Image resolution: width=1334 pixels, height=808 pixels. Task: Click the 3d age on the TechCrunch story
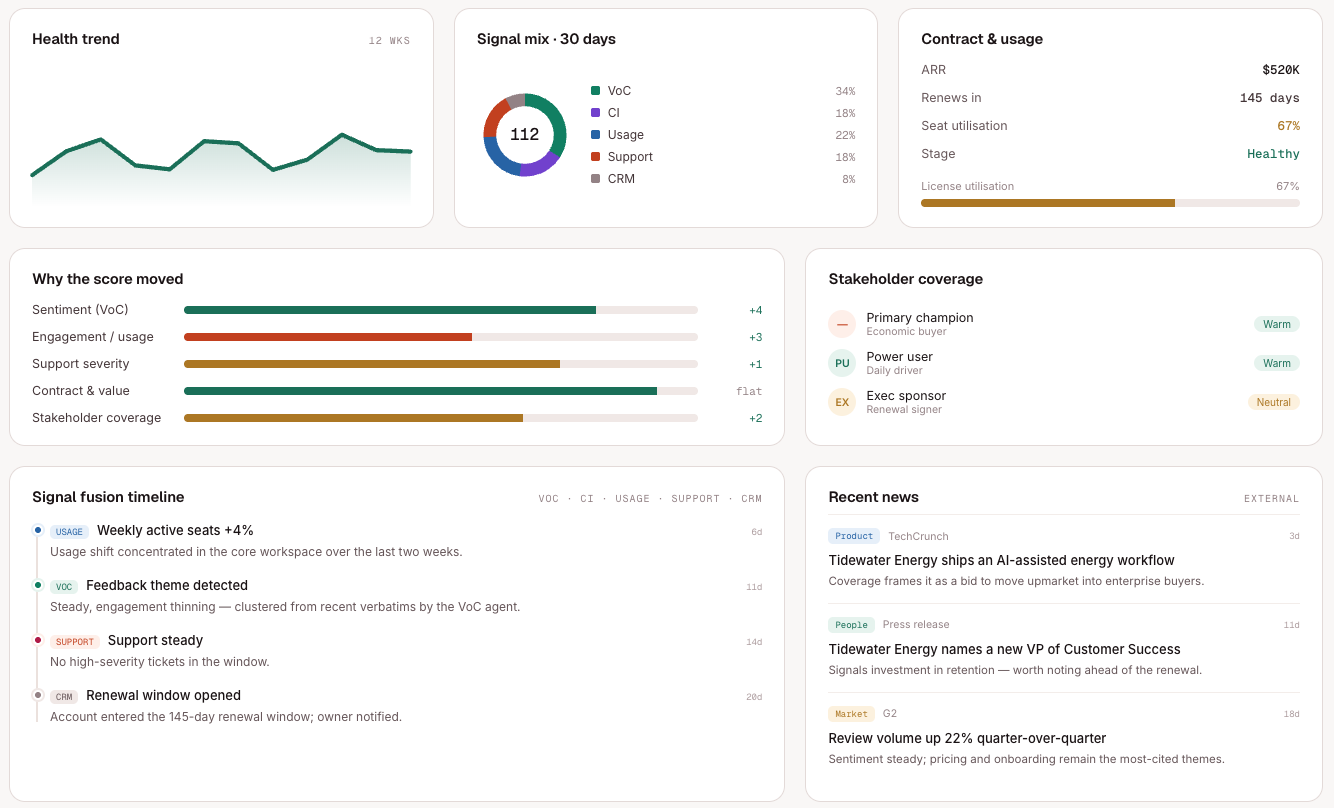[x=1294, y=536]
